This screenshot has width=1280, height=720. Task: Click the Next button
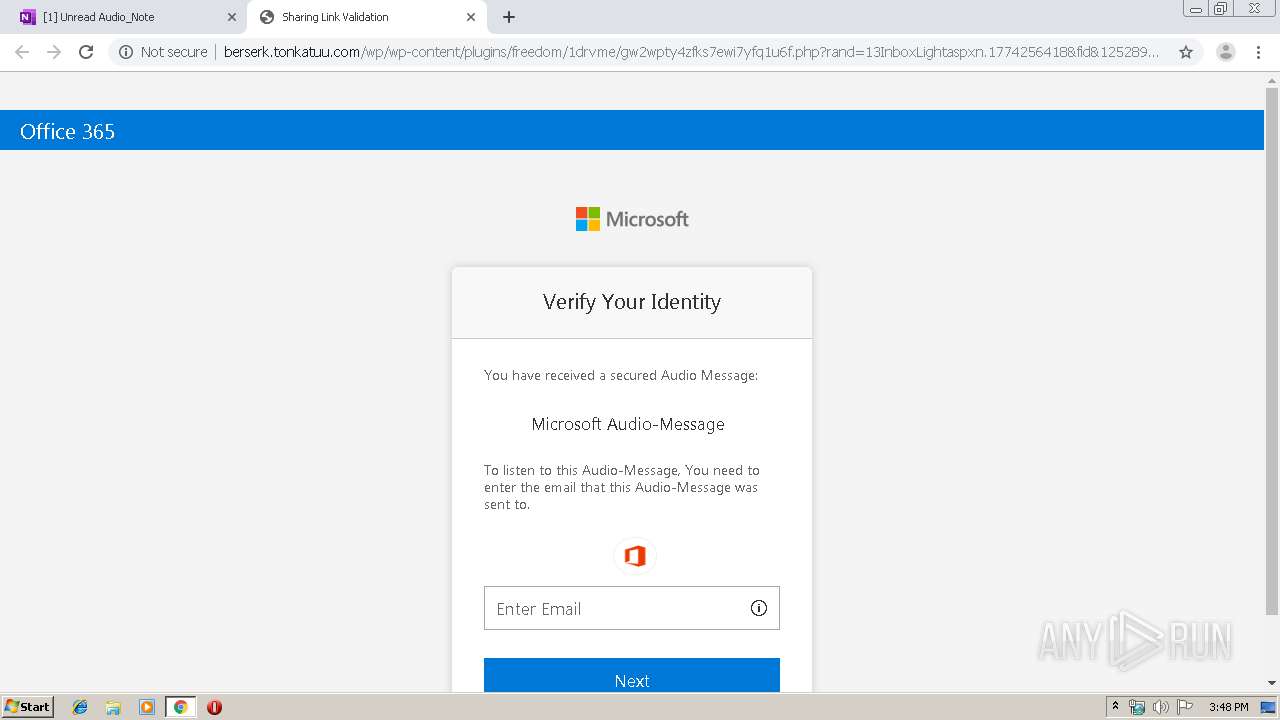pos(632,676)
